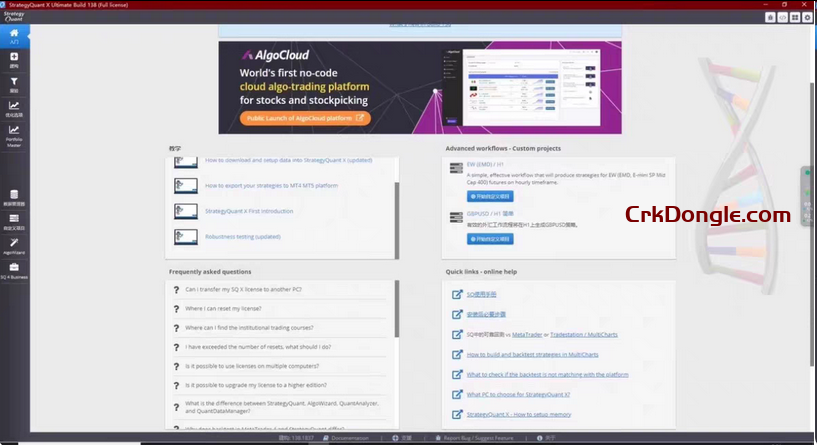817x445 pixels.
Task: Expand 'Can I transfer my SQ X license' question
Action: click(x=243, y=290)
